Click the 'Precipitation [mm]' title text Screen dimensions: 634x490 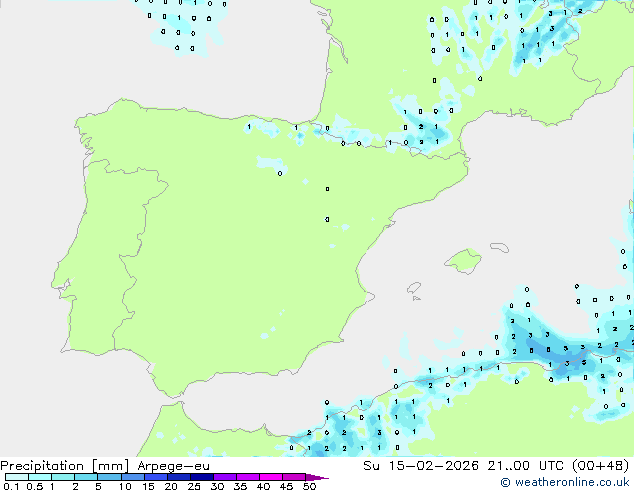click(x=65, y=466)
